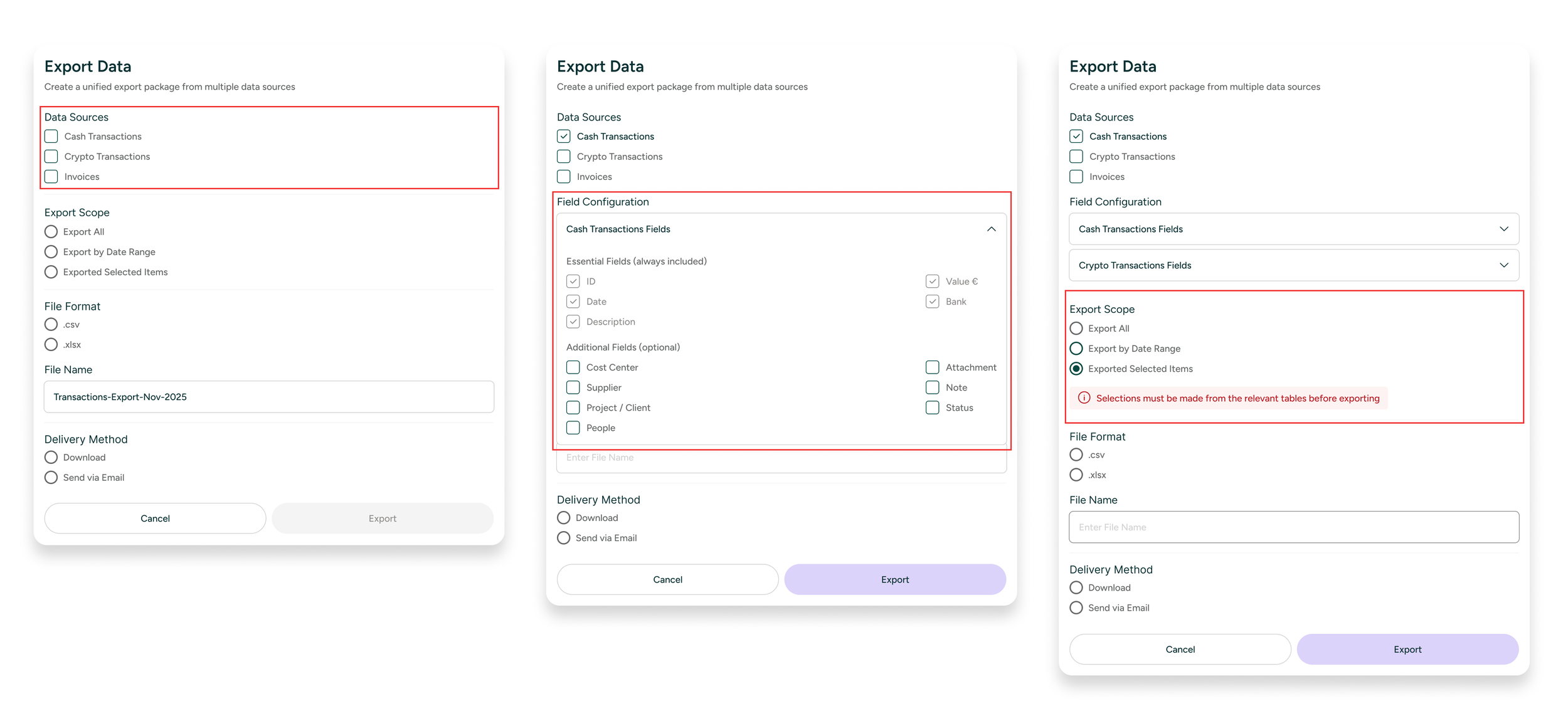Choose the Export All radio in the right dialog
The height and width of the screenshot is (721, 1568).
1076,329
